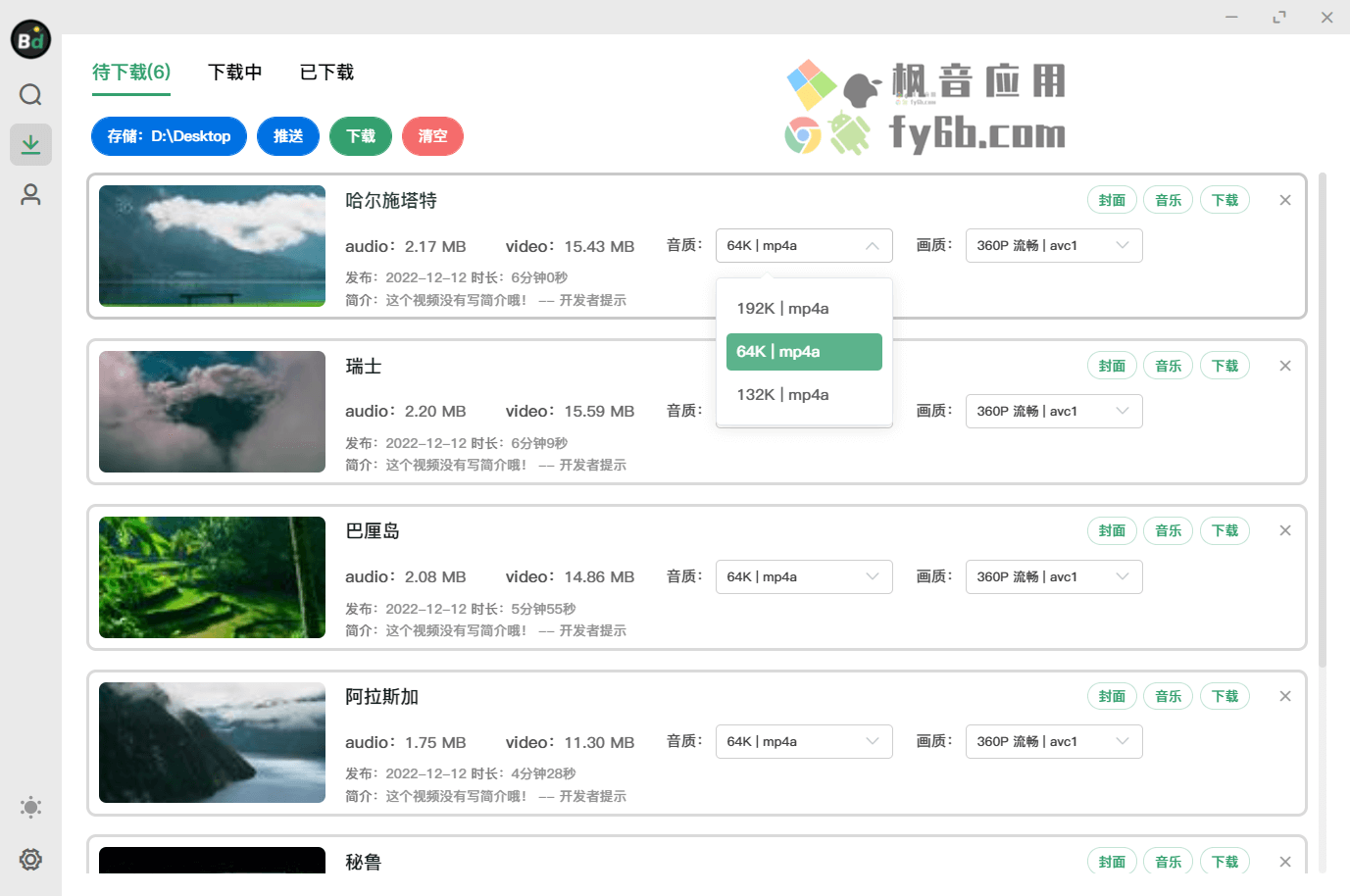The height and width of the screenshot is (896, 1350).
Task: Maximize the application window
Action: click(1279, 17)
